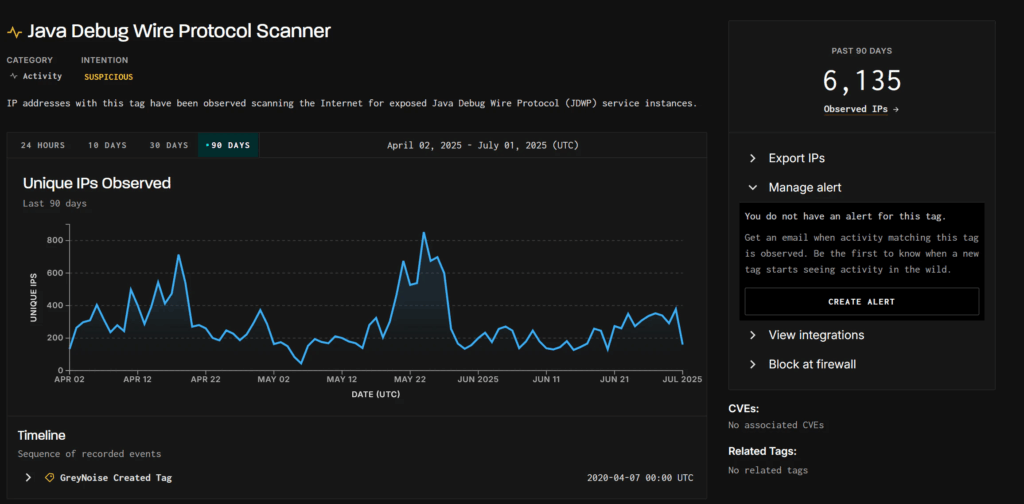Click the MAY 22 x-axis label

[x=410, y=379]
